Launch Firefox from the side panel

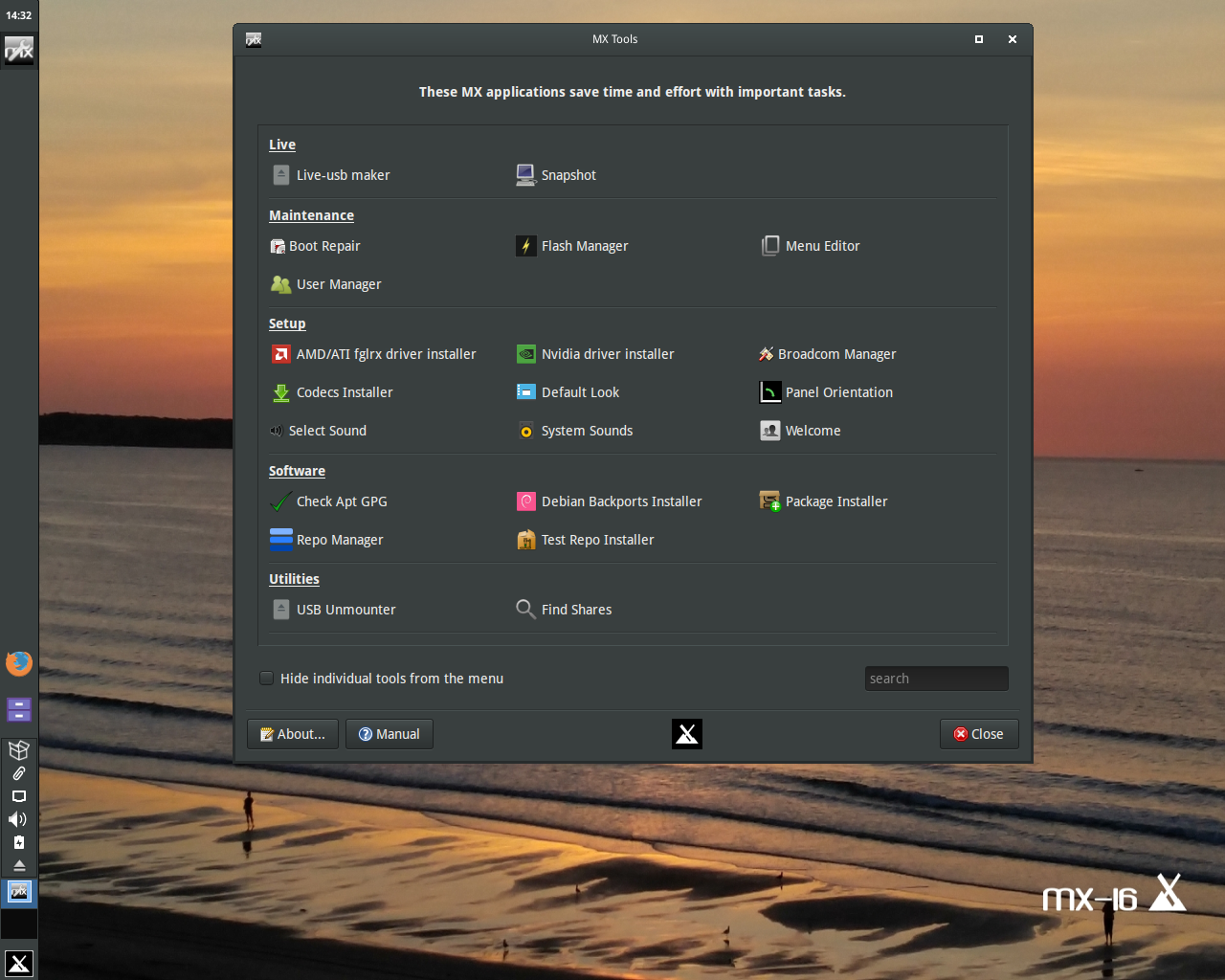tap(19, 662)
